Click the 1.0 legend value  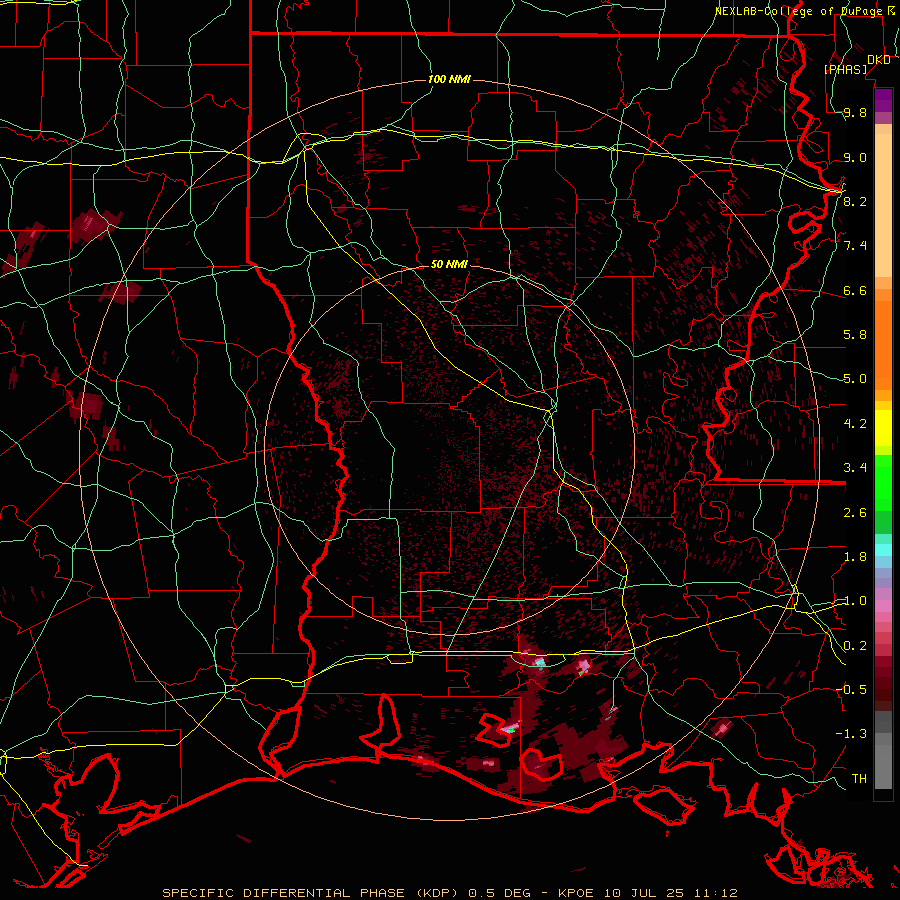(855, 601)
